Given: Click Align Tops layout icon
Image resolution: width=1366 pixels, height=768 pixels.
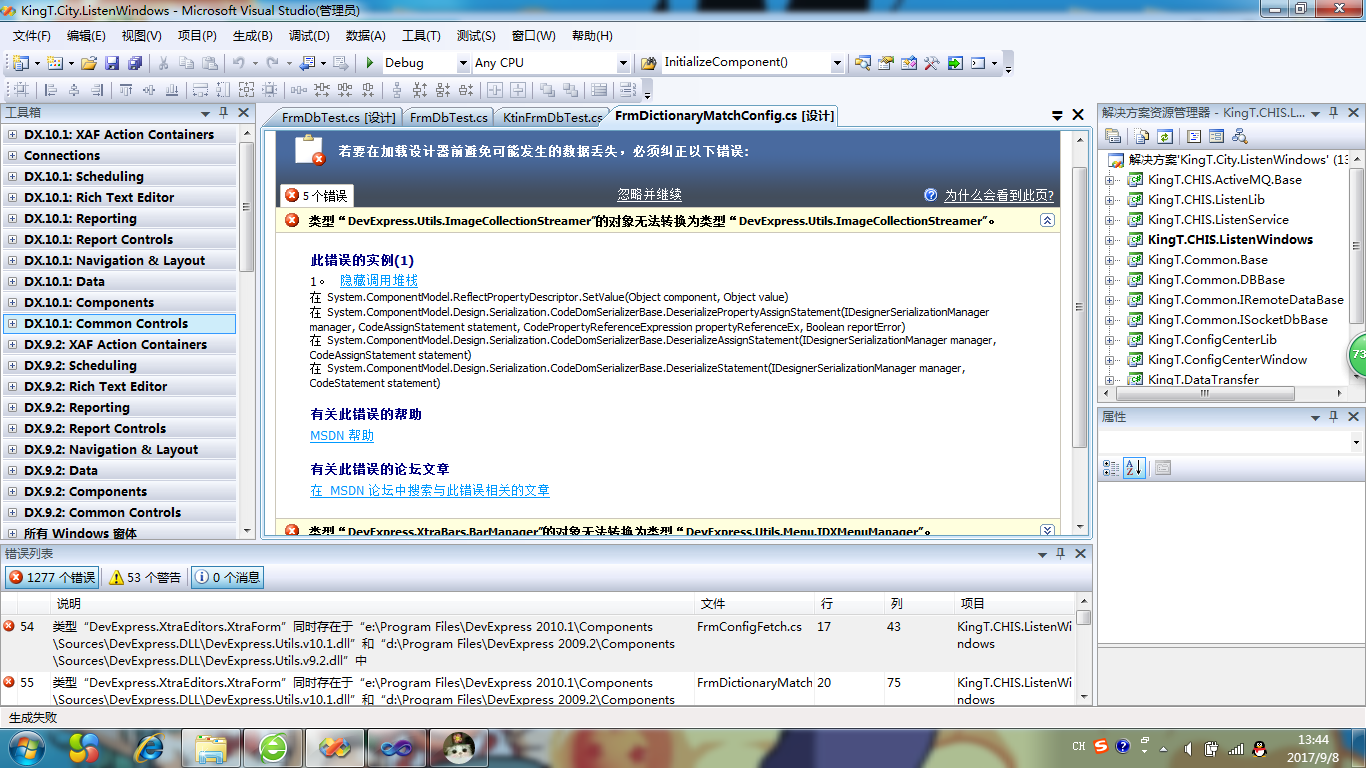Looking at the screenshot, I should click(127, 90).
